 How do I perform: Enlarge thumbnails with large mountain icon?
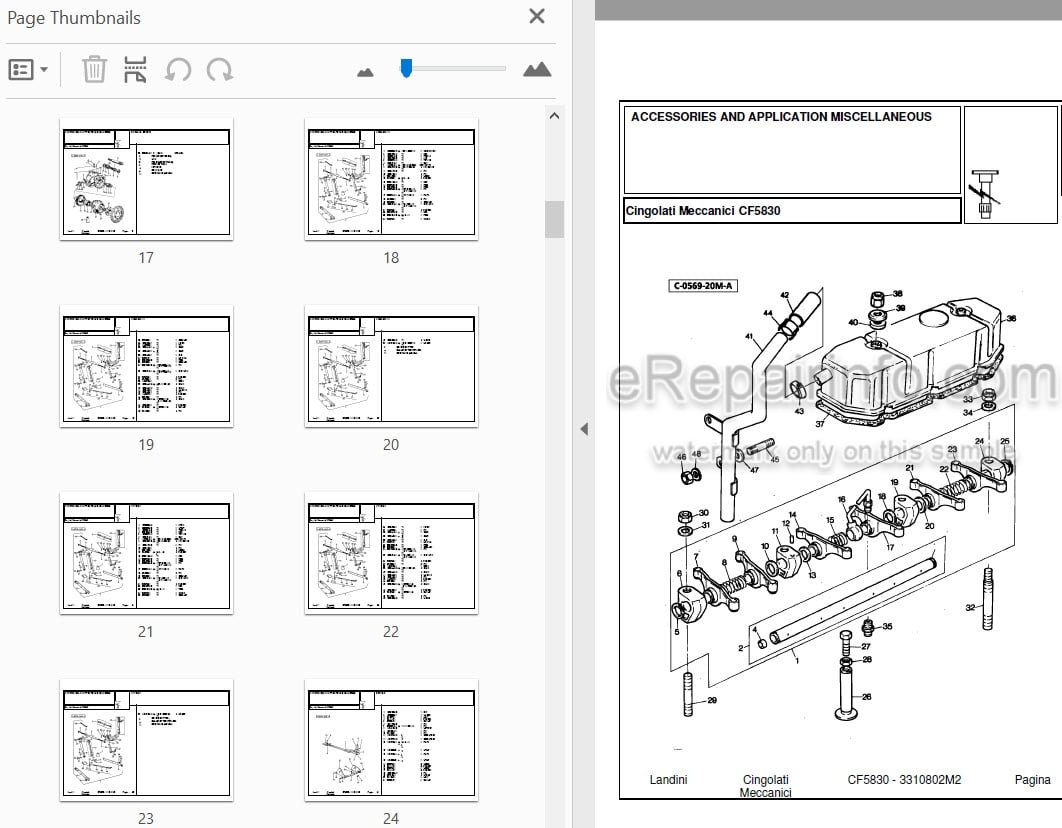tap(537, 69)
